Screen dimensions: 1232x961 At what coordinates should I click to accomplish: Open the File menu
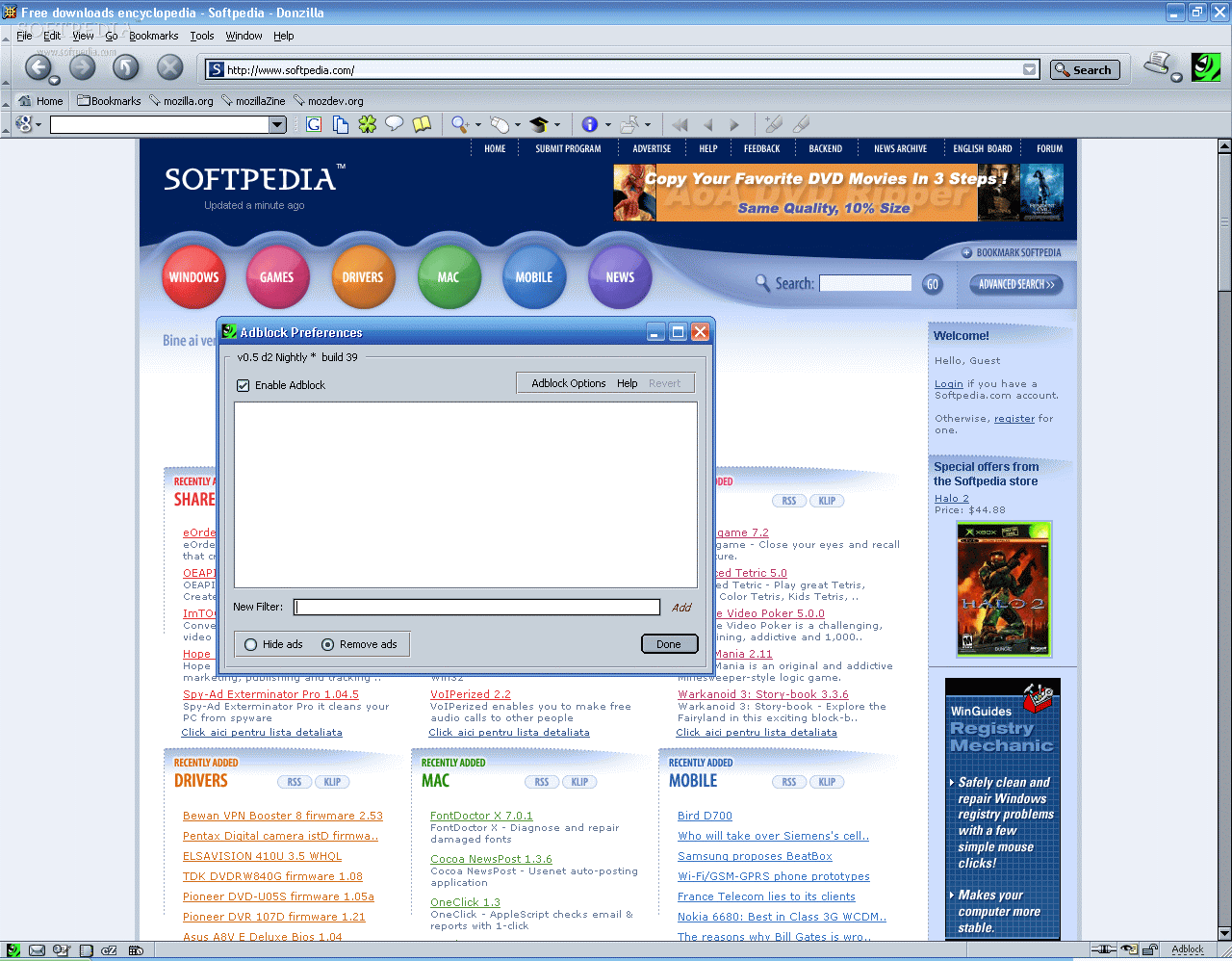[24, 36]
